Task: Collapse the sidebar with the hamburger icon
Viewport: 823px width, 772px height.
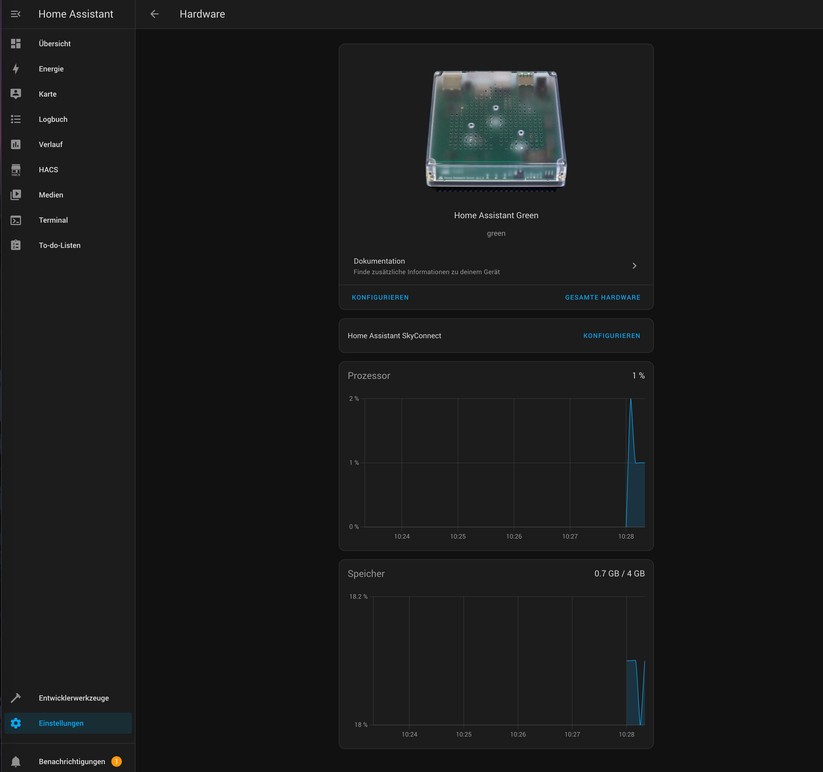Action: click(15, 14)
